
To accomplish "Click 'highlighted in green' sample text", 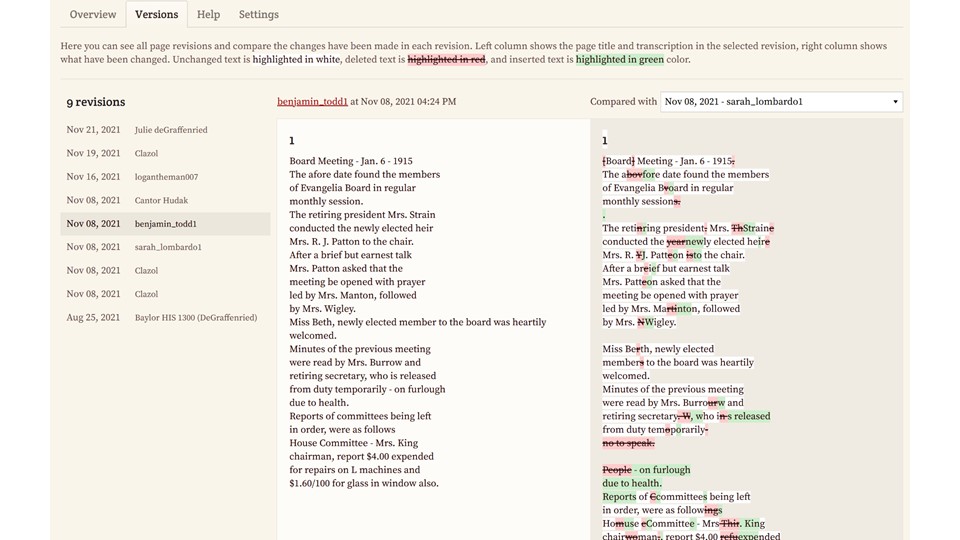I will pyautogui.click(x=620, y=59).
